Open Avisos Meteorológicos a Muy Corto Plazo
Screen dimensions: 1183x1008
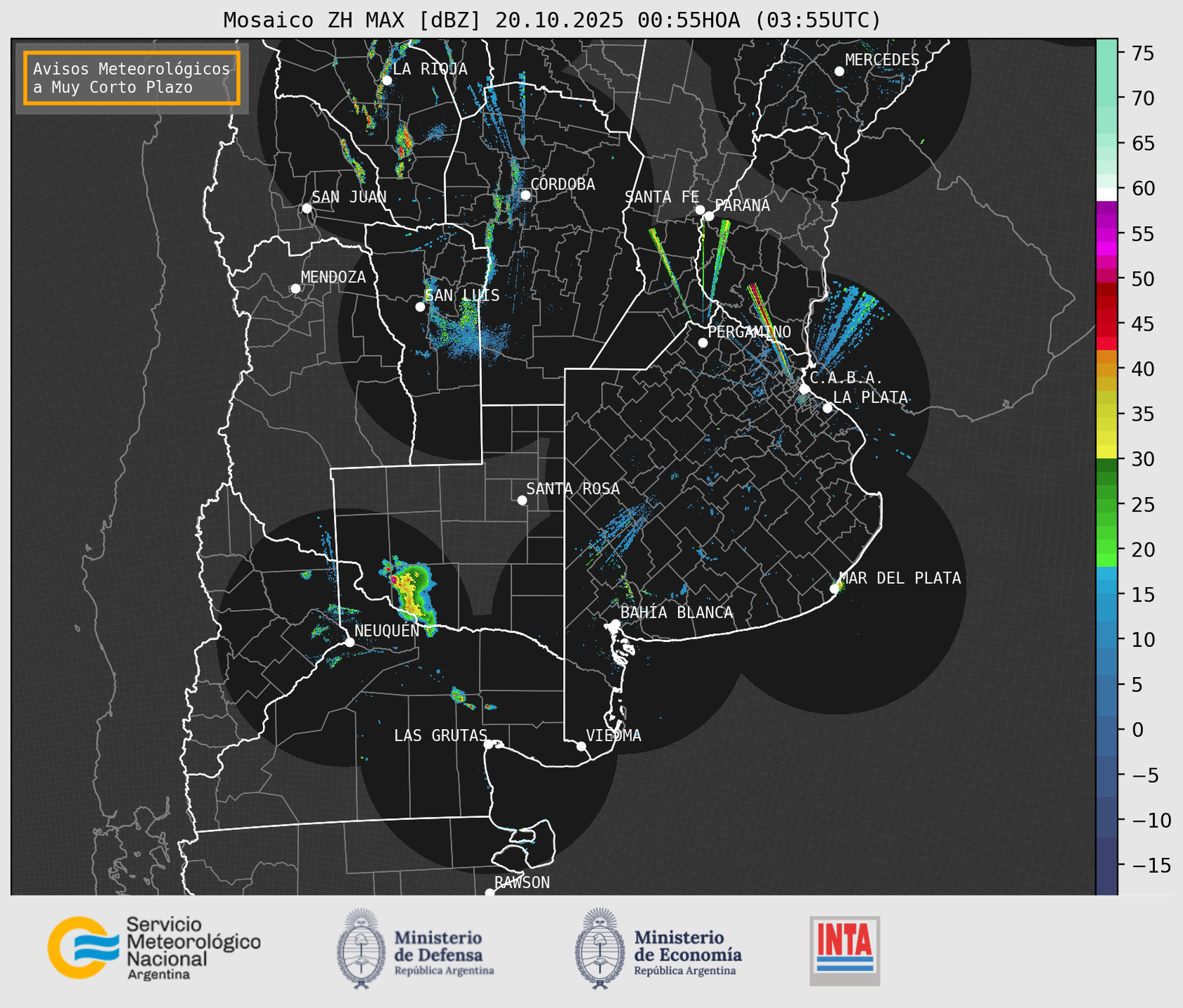132,78
